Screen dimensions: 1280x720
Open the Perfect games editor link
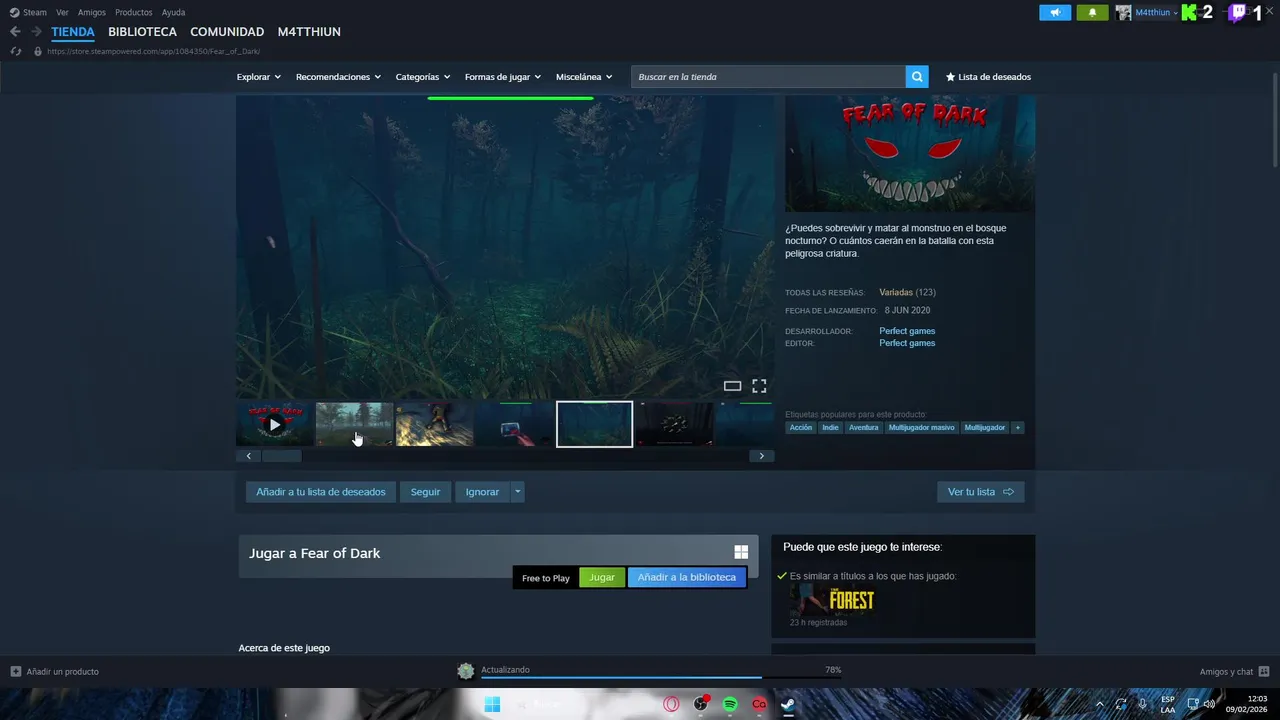[x=907, y=343]
